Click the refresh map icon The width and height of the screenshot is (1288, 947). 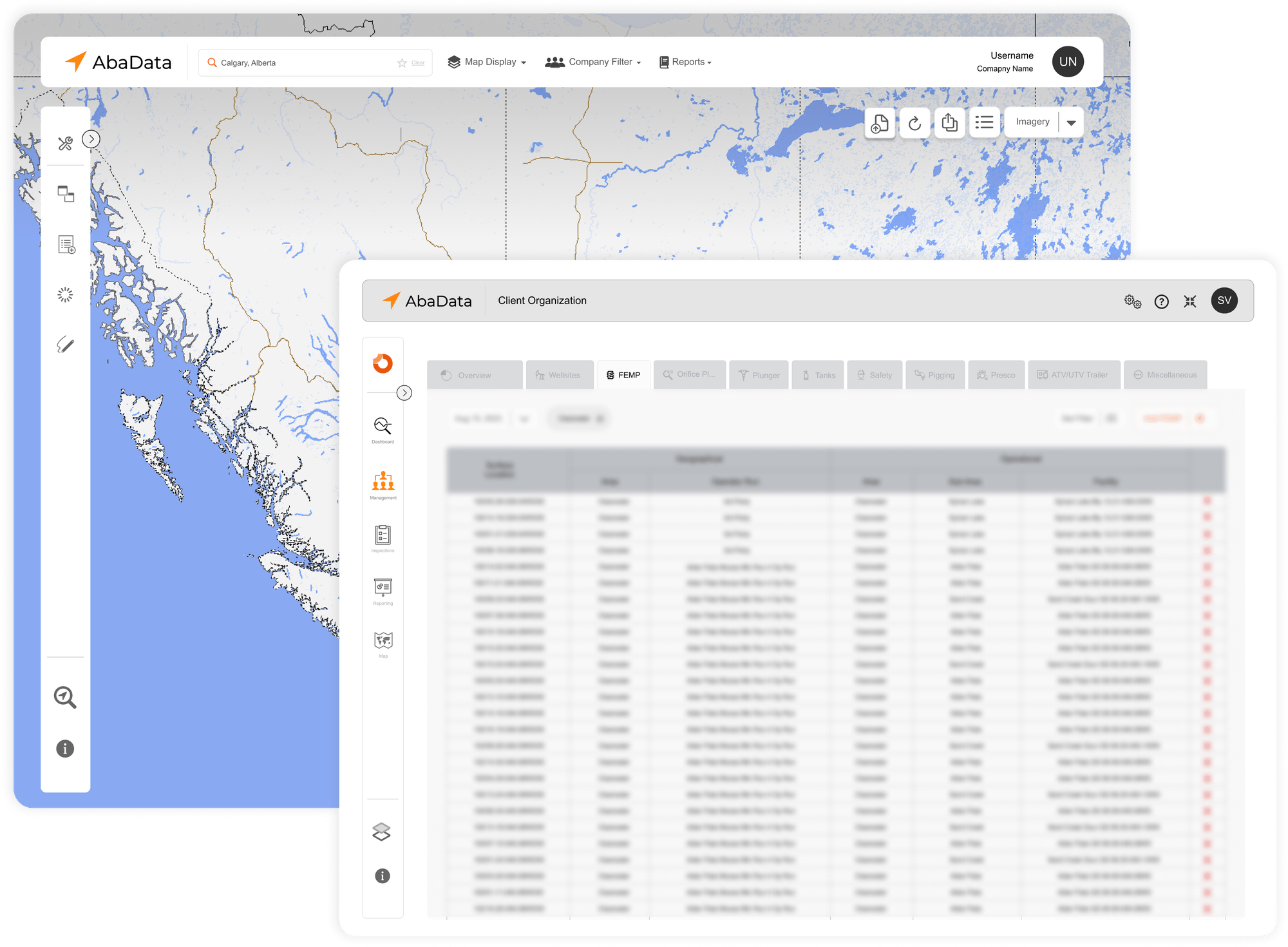pyautogui.click(x=914, y=122)
